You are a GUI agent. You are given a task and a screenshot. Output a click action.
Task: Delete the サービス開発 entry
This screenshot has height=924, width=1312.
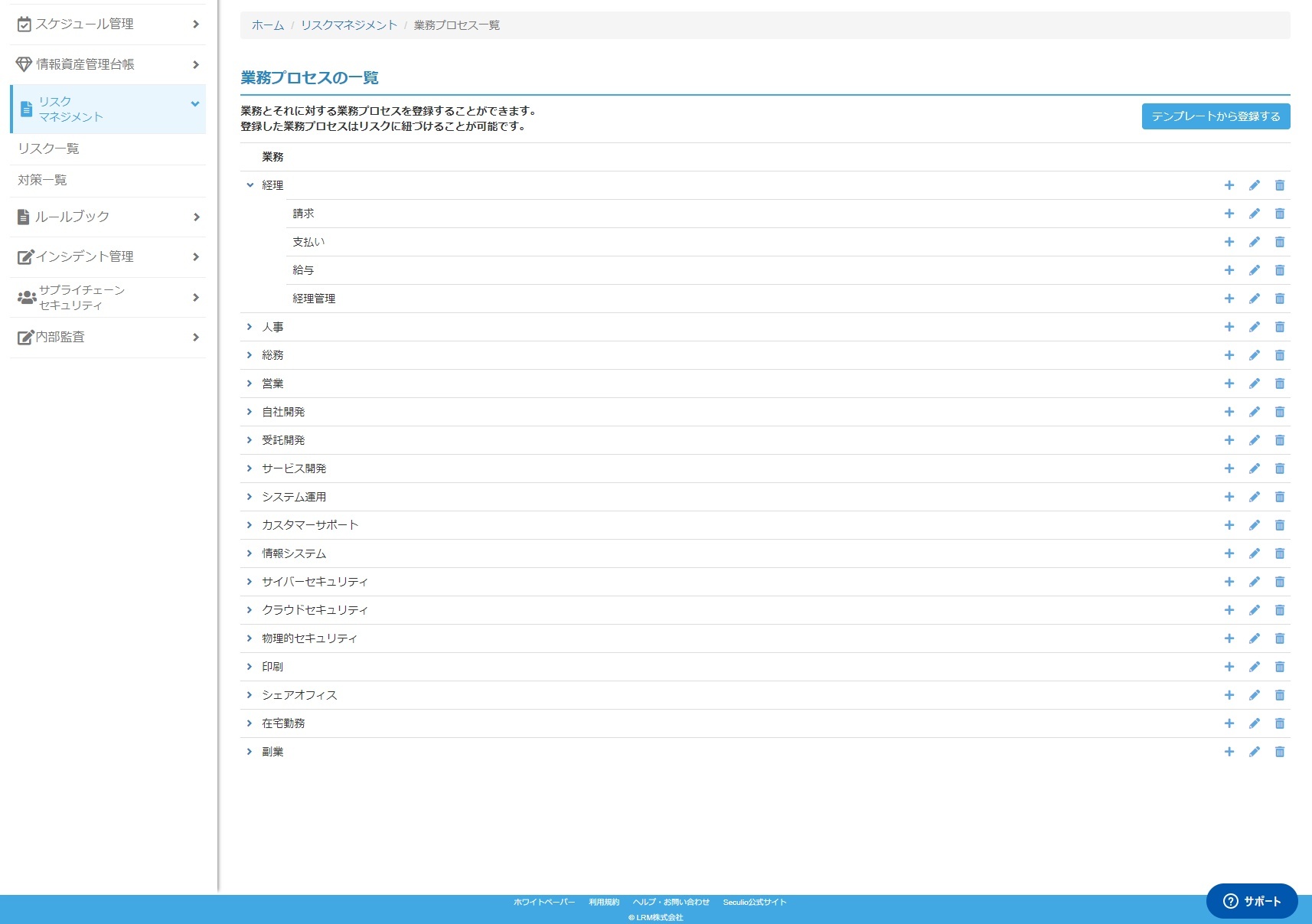pyautogui.click(x=1279, y=469)
